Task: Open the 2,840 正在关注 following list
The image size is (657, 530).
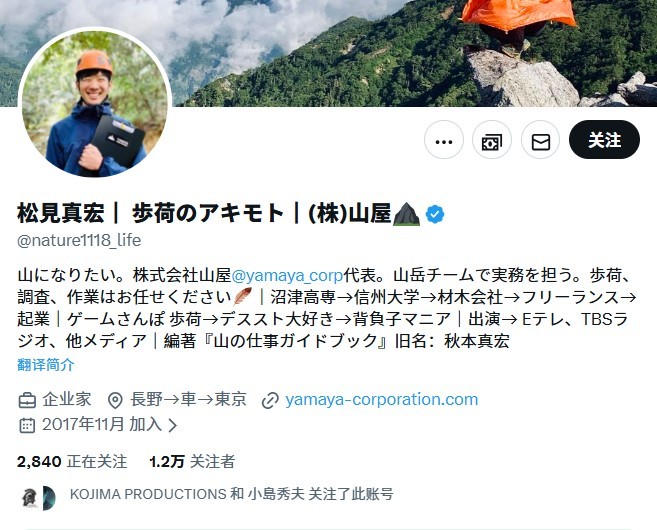Action: pos(72,461)
